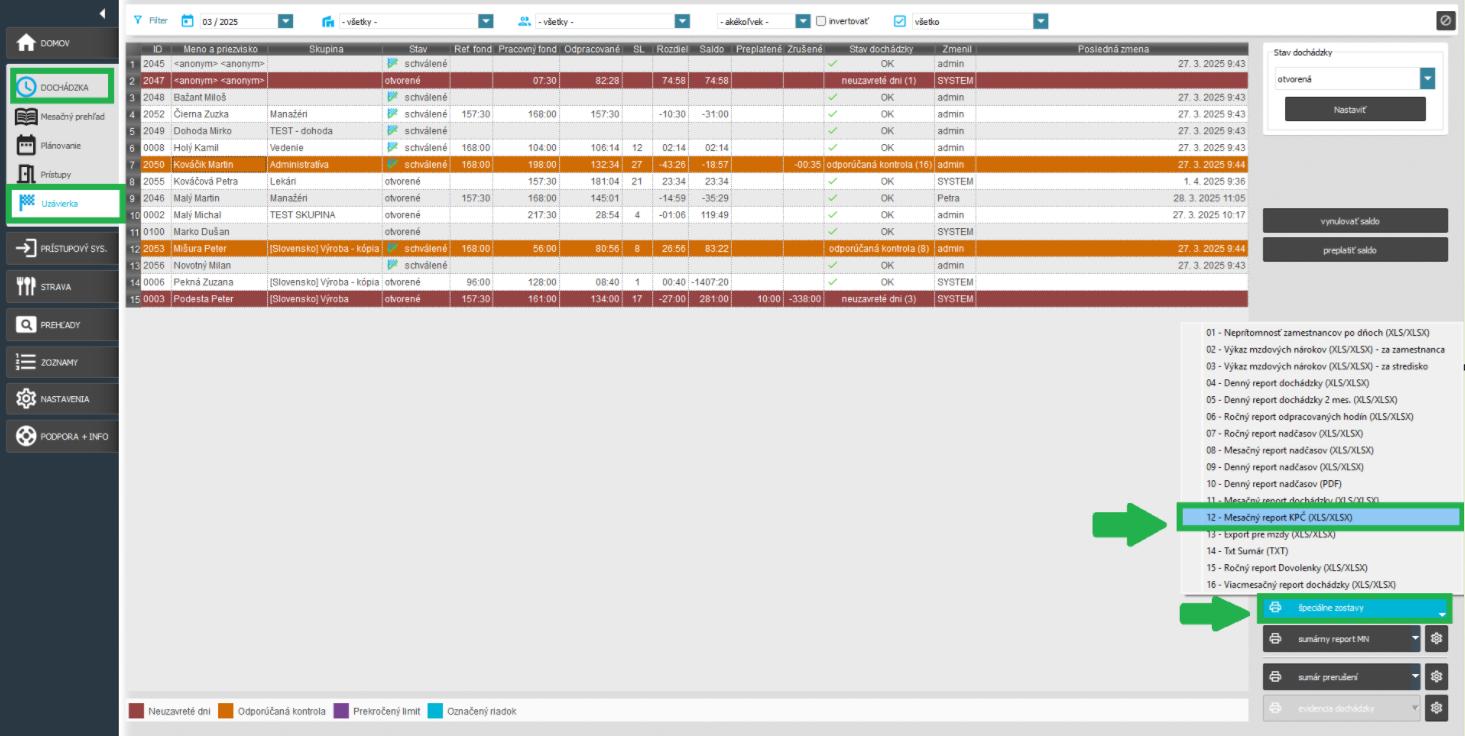This screenshot has width=1465, height=736.
Task: Click the Strava cutlery icon
Action: tap(27, 287)
